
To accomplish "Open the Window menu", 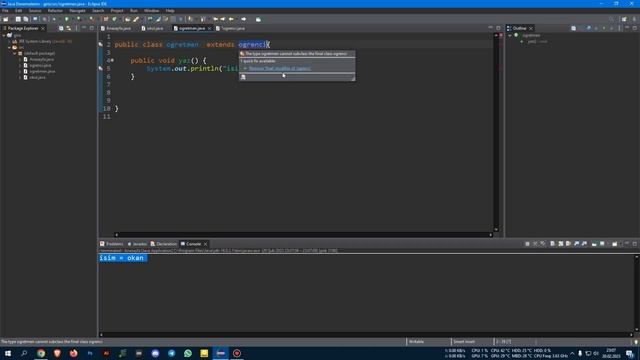I will [151, 11].
